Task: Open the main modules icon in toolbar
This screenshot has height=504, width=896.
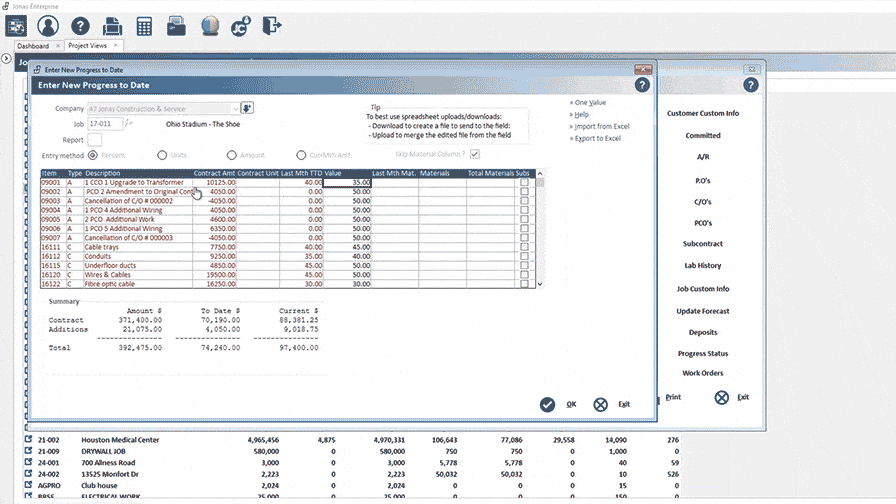Action: click(x=16, y=26)
